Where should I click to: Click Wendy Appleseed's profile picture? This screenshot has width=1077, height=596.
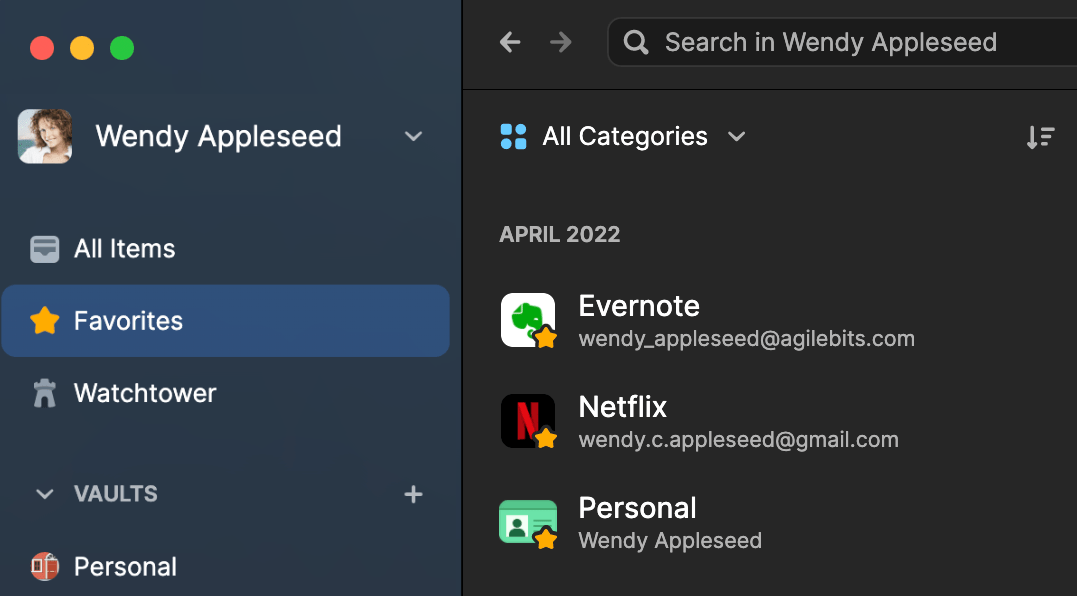point(44,136)
